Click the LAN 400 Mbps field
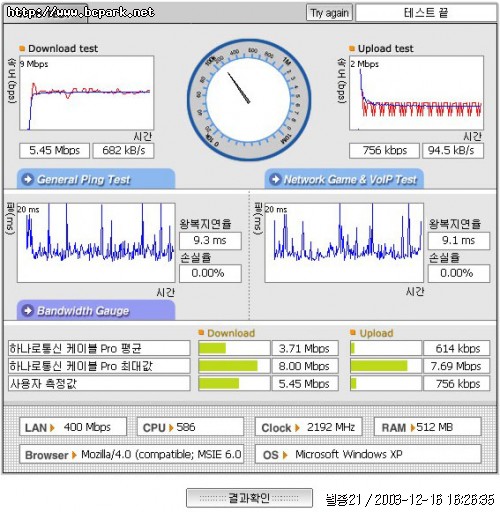Viewport: 500px width, 512px height. tap(73, 427)
